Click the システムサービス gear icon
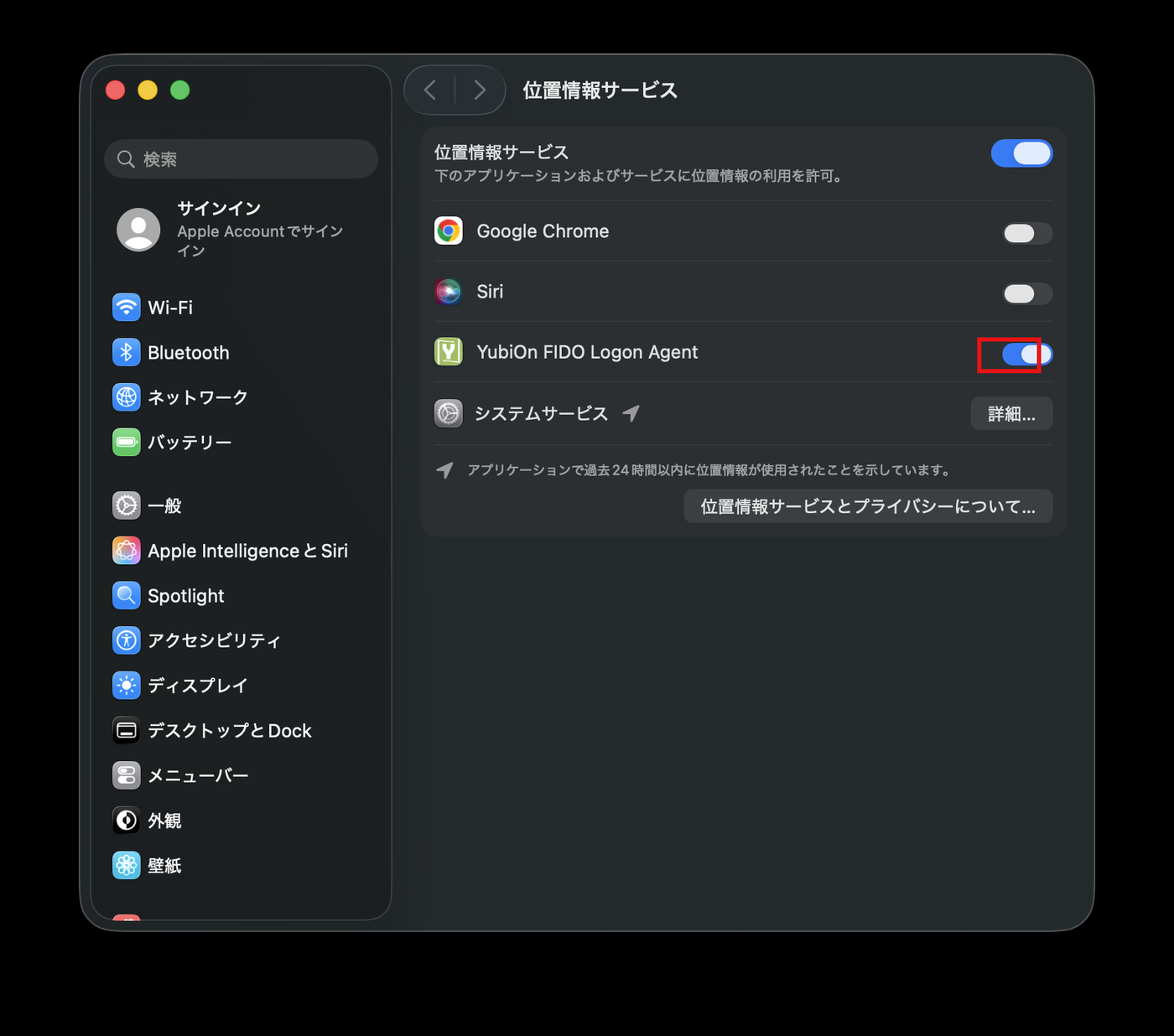Image resolution: width=1174 pixels, height=1036 pixels. click(x=449, y=413)
